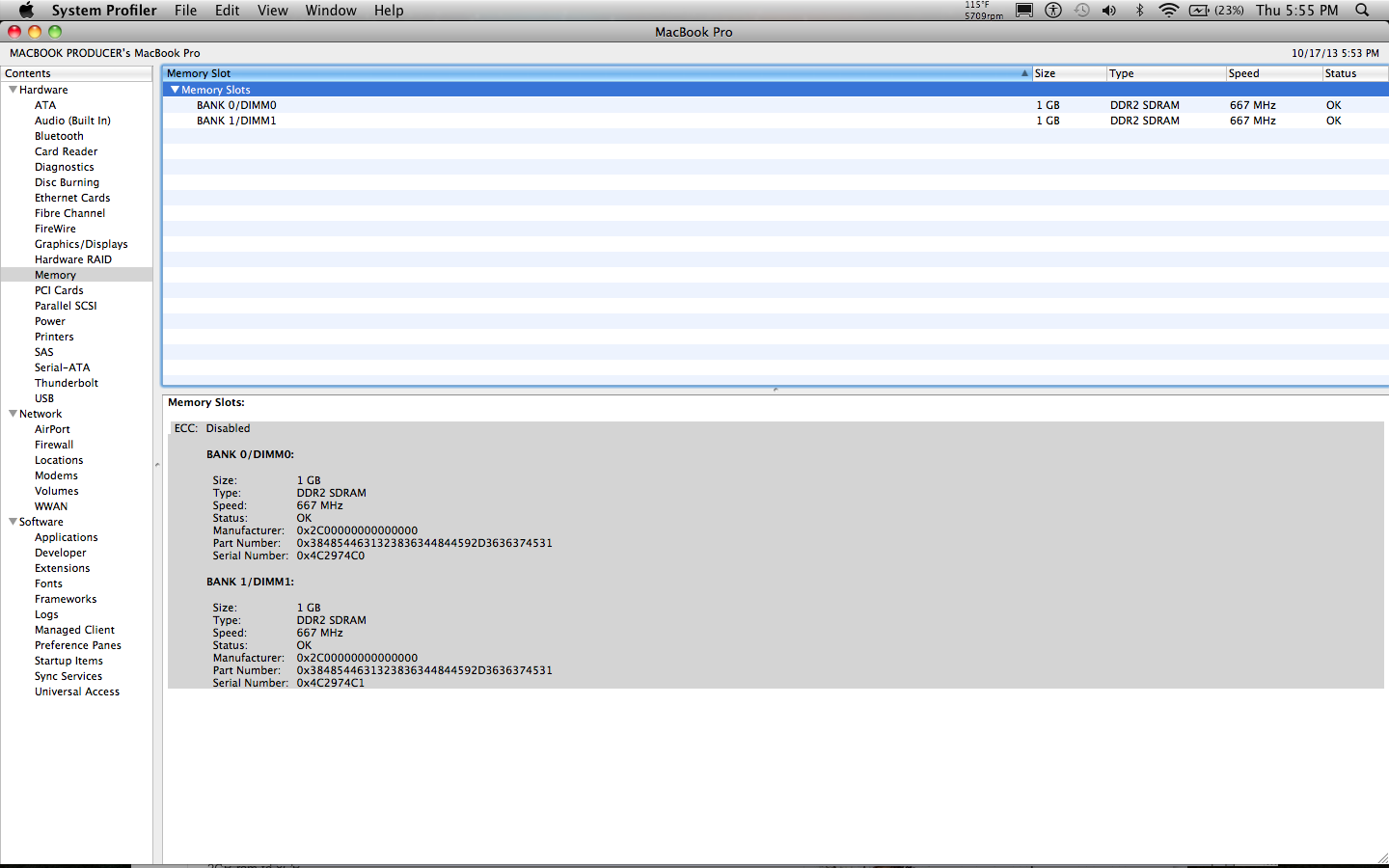1389x868 pixels.
Task: Collapse the Hardware tree section
Action: [13, 90]
